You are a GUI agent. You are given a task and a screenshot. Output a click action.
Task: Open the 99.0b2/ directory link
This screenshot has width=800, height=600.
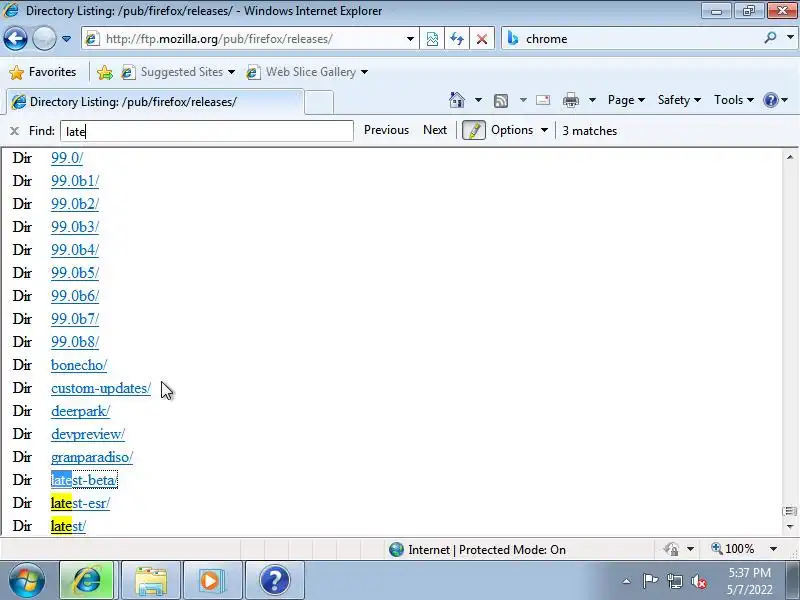pyautogui.click(x=75, y=204)
